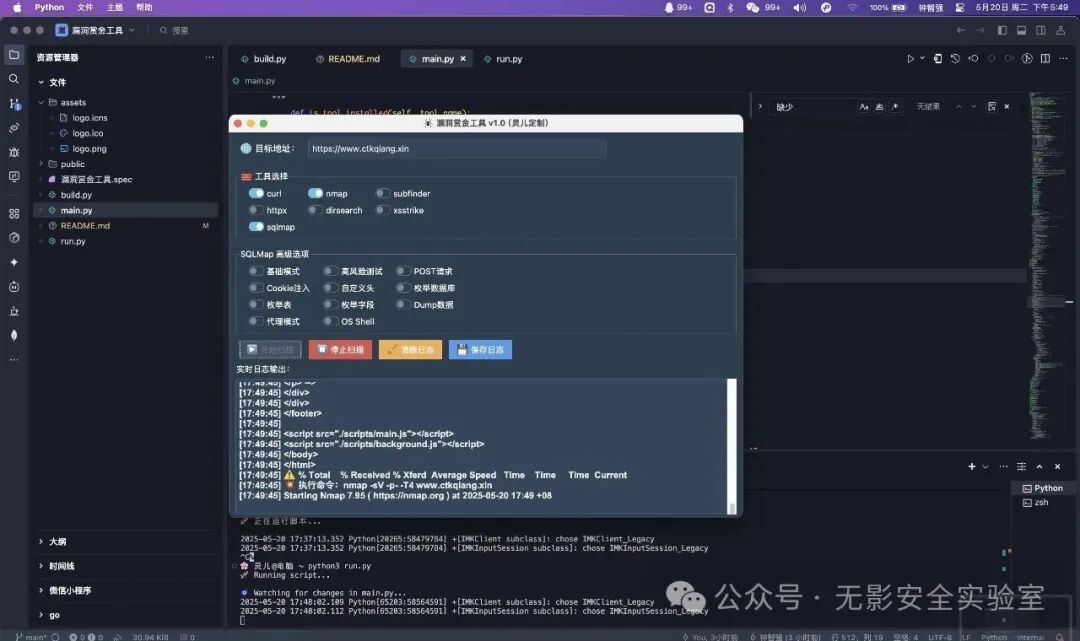The height and width of the screenshot is (641, 1080).
Task: Add a new terminal with the plus icon
Action: [x=972, y=467]
